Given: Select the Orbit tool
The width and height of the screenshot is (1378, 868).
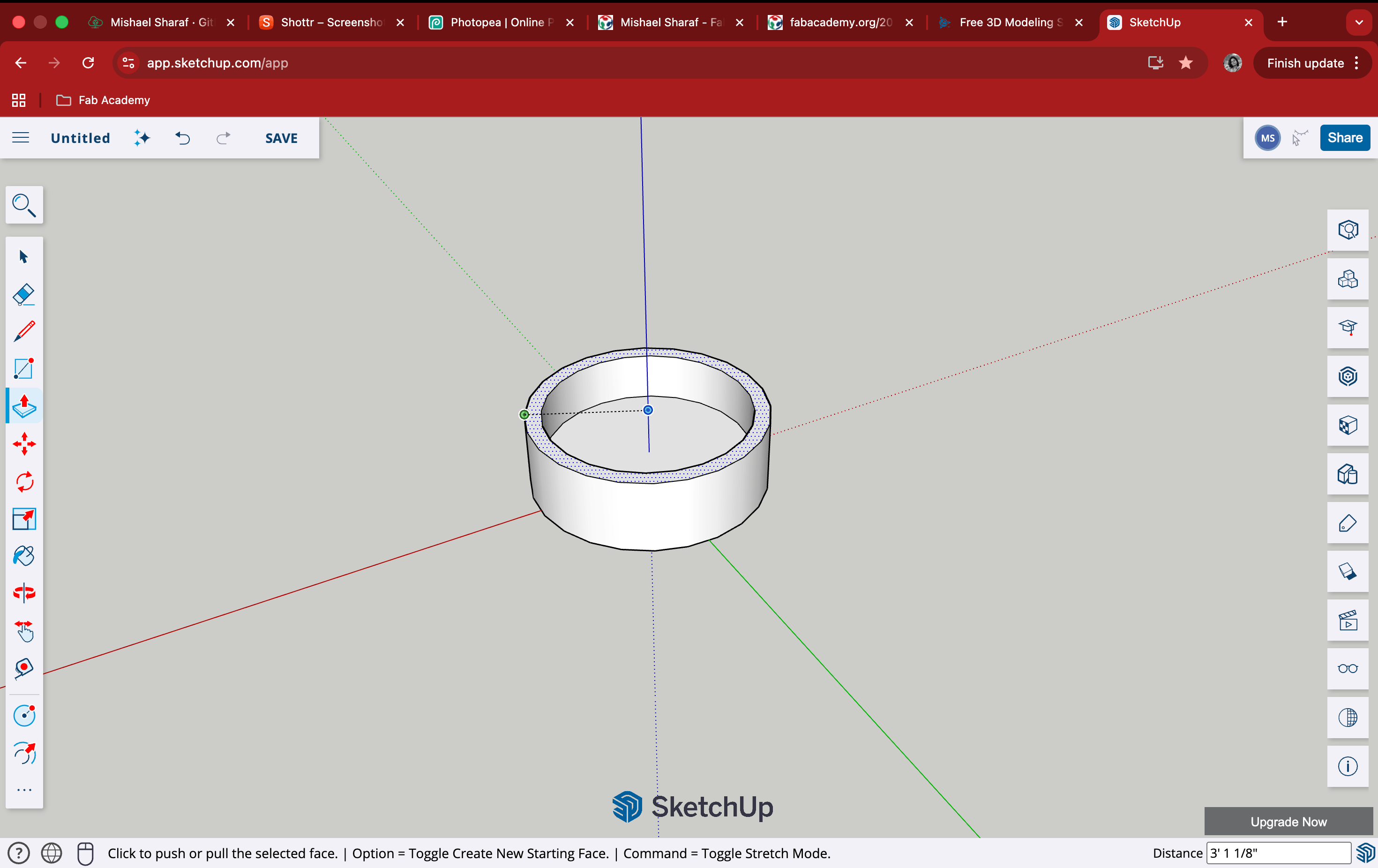Looking at the screenshot, I should click(23, 592).
